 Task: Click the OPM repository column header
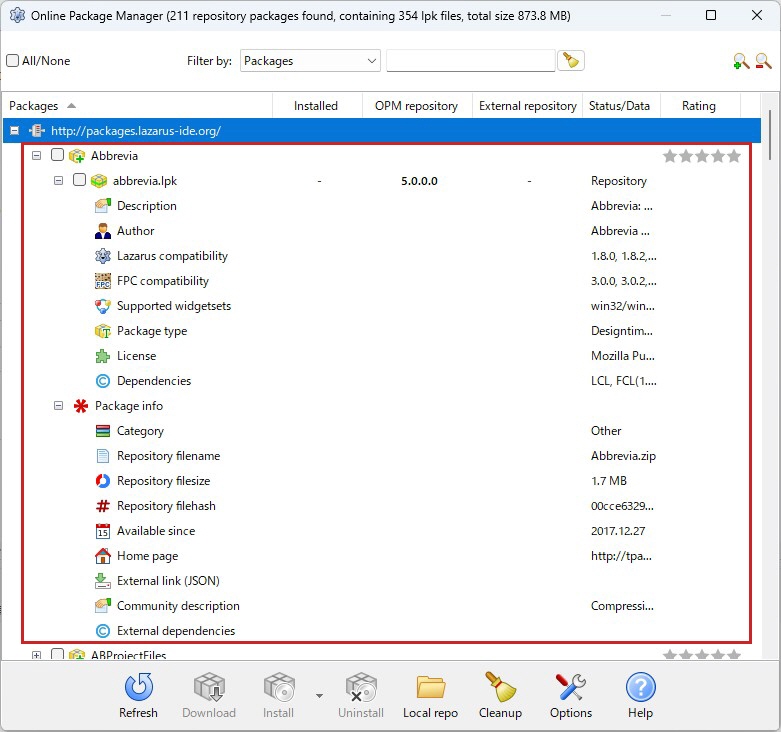pyautogui.click(x=416, y=106)
